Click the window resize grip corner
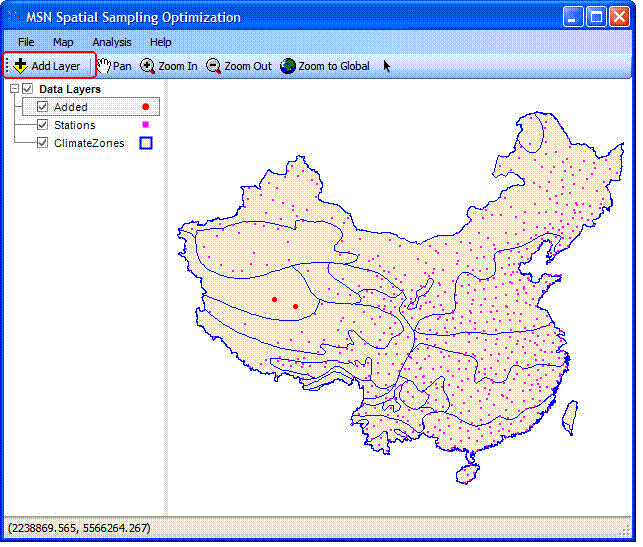The height and width of the screenshot is (547, 643). [626, 531]
